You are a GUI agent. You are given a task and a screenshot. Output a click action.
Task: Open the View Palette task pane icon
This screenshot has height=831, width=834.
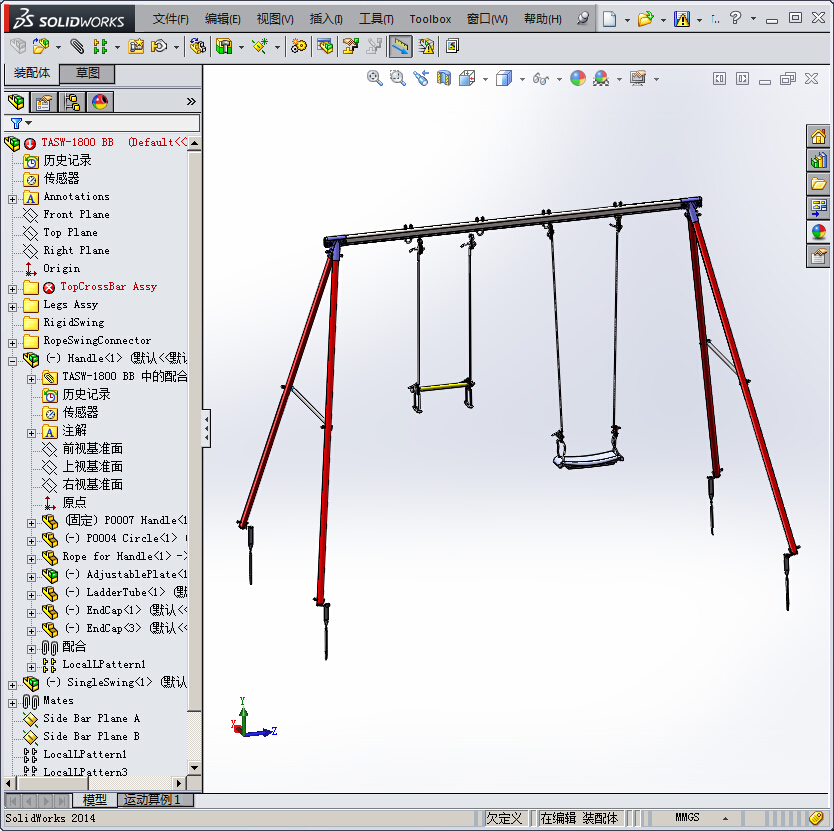818,209
